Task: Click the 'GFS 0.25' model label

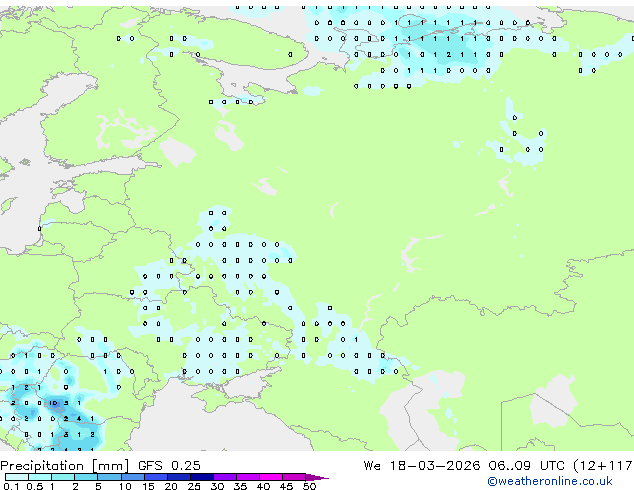Action: (169, 466)
